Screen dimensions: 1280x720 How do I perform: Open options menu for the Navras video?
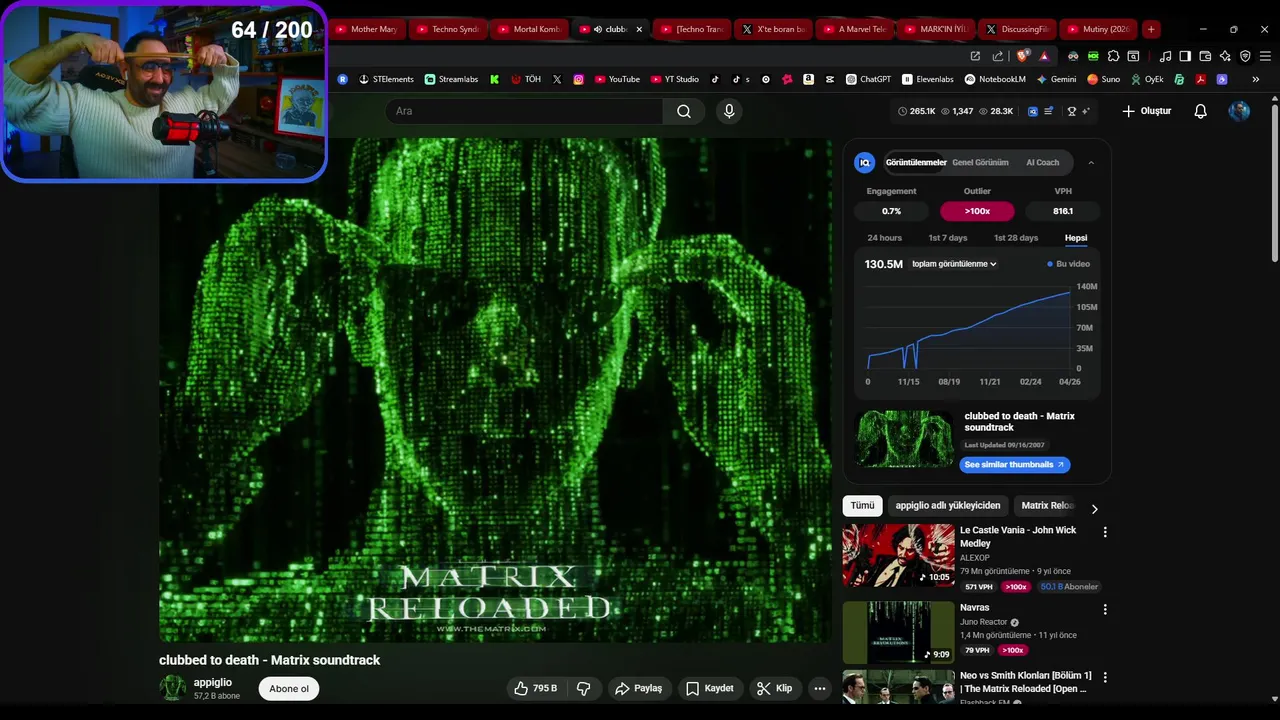point(1105,609)
